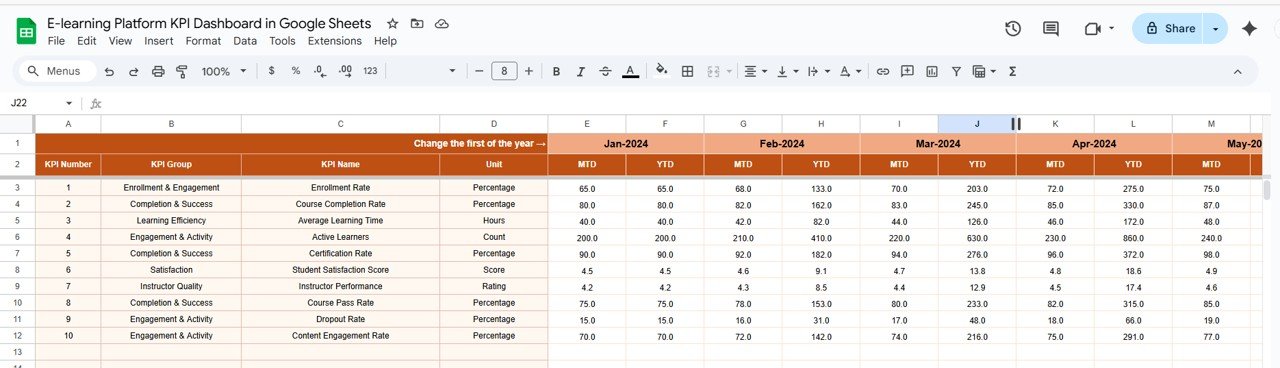
Task: Click the Name box showing J22
Action: click(42, 103)
